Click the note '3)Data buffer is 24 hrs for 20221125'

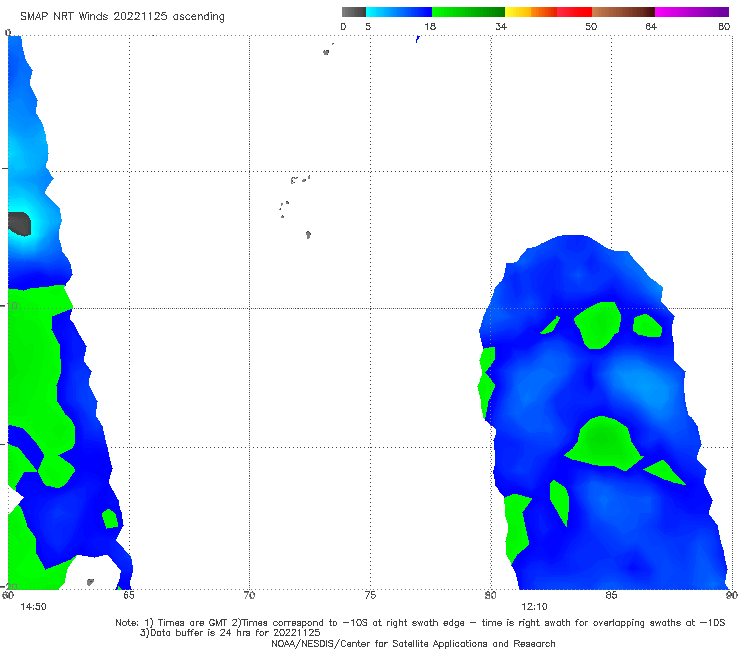(x=230, y=633)
